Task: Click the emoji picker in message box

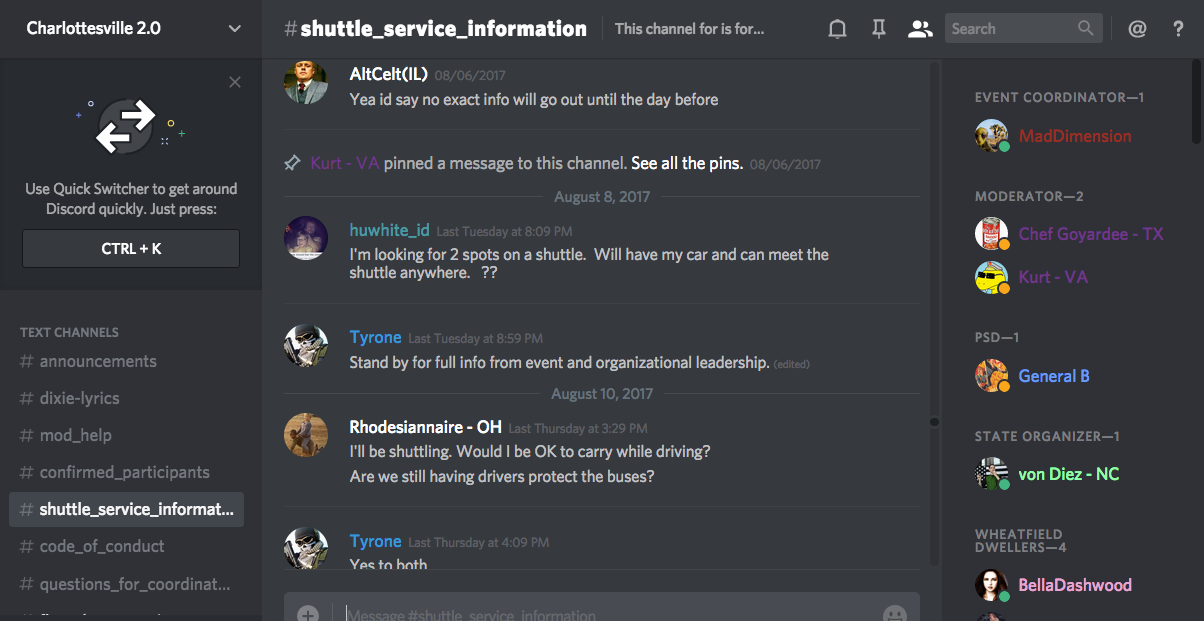Action: click(x=895, y=613)
